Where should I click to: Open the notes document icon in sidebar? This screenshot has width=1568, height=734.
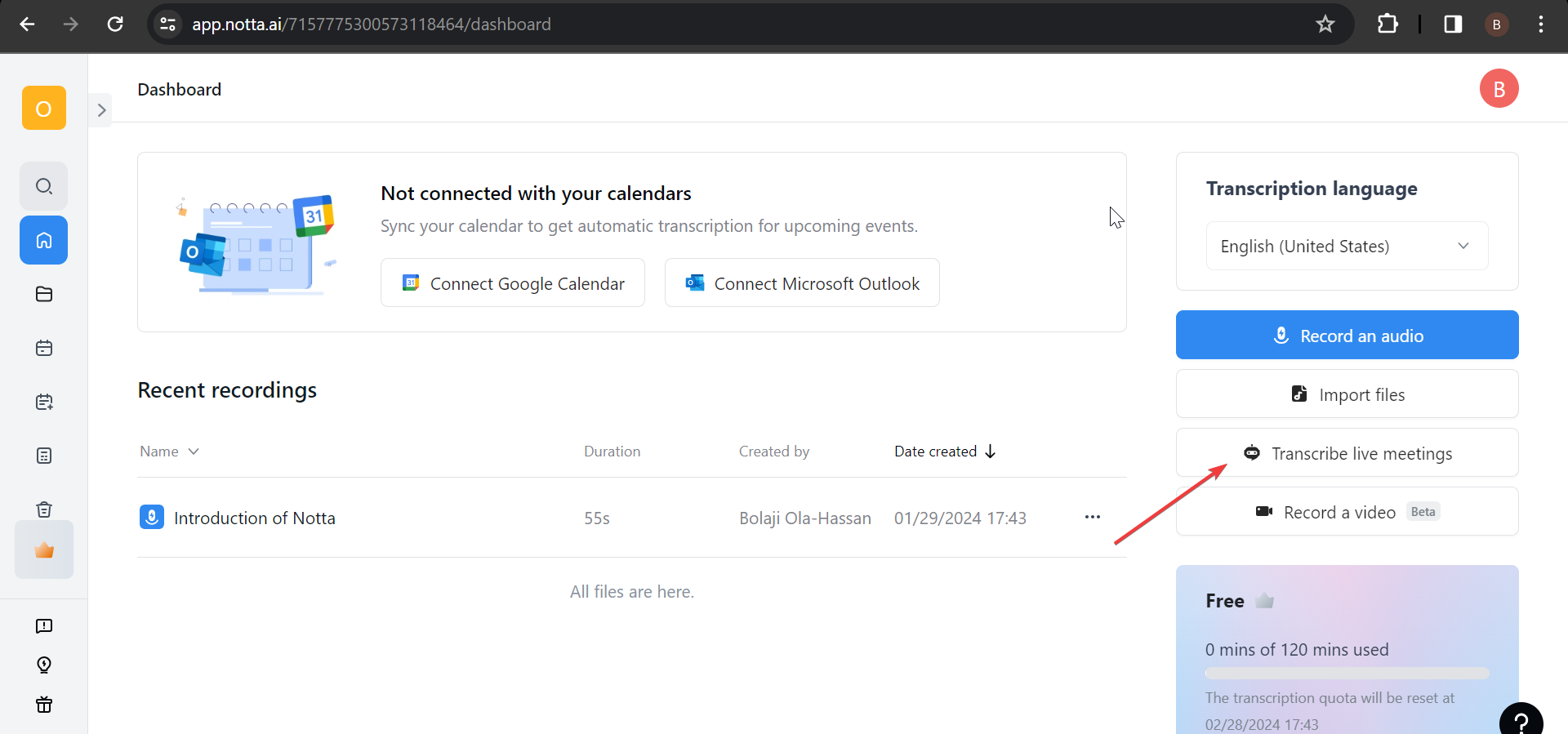coord(44,456)
